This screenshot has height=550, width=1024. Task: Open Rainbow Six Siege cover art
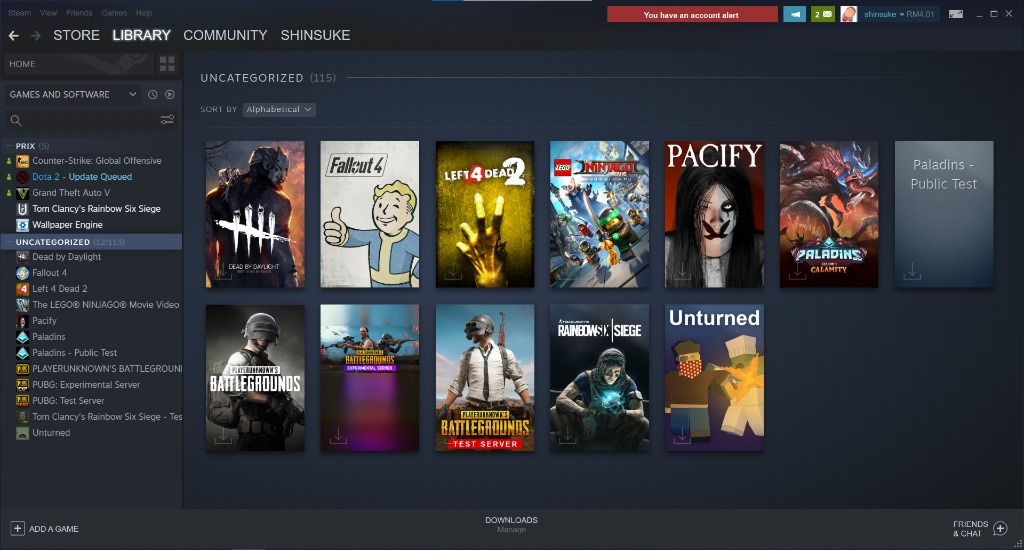pos(600,378)
